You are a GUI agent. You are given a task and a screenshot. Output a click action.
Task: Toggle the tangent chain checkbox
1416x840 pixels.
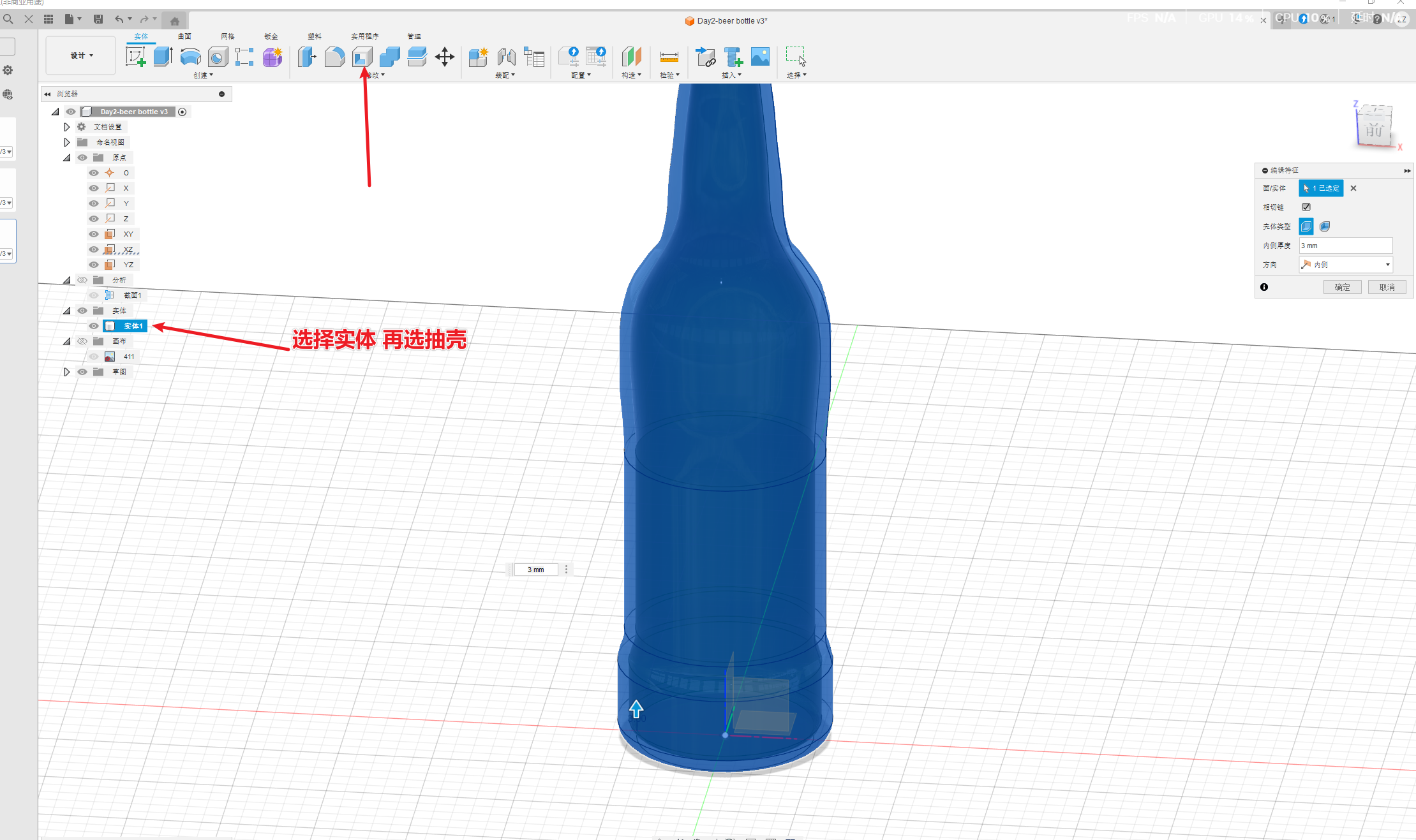pyautogui.click(x=1306, y=207)
